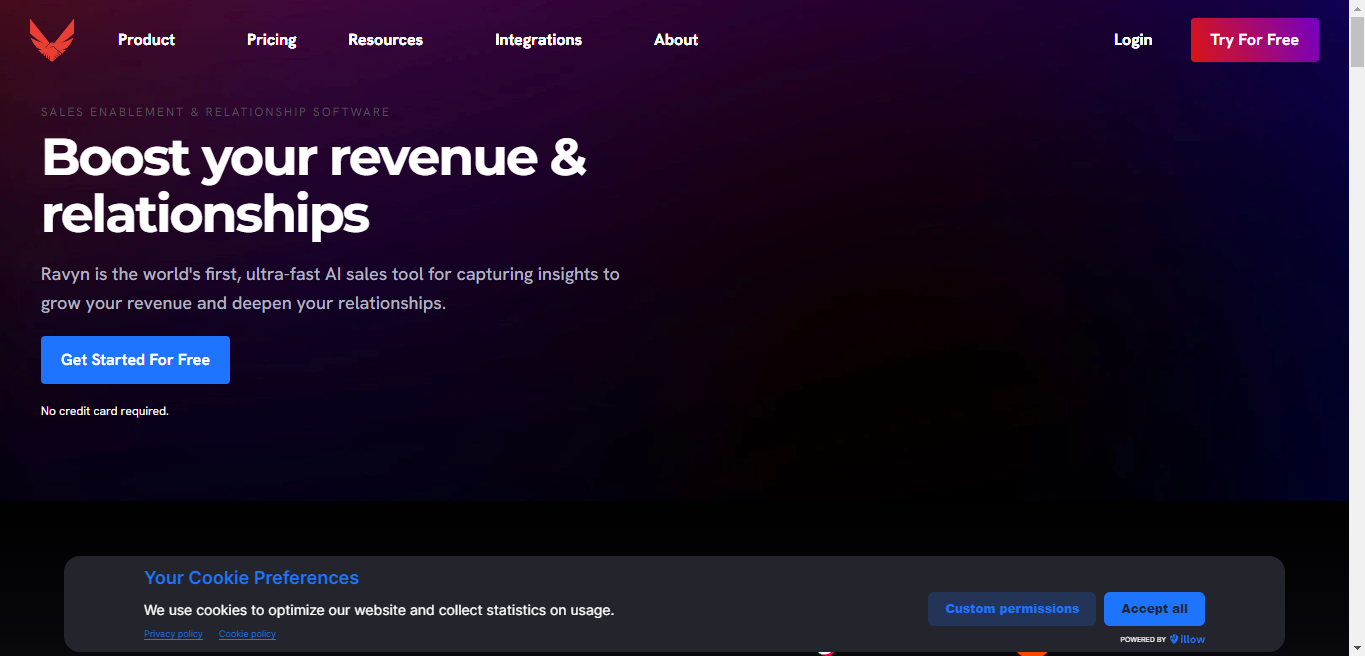Click the Login link
1365x656 pixels.
click(1133, 40)
